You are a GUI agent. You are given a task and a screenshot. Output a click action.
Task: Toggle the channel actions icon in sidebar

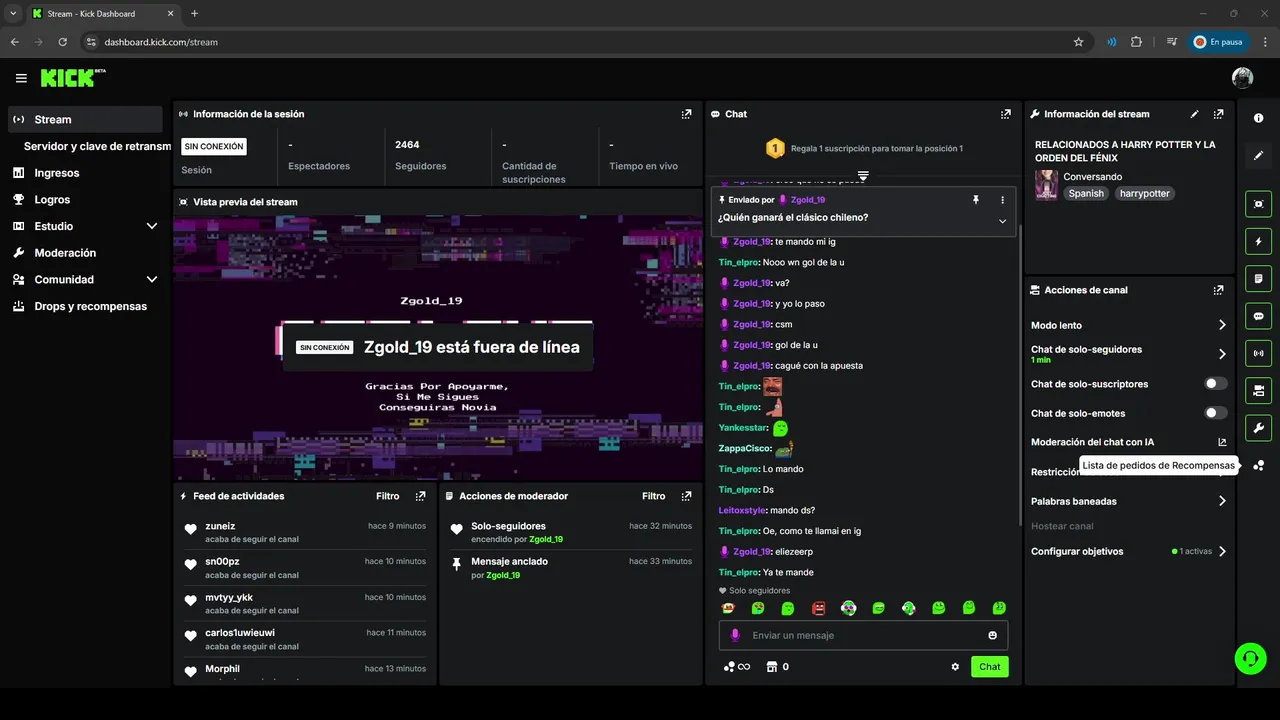(x=1258, y=390)
